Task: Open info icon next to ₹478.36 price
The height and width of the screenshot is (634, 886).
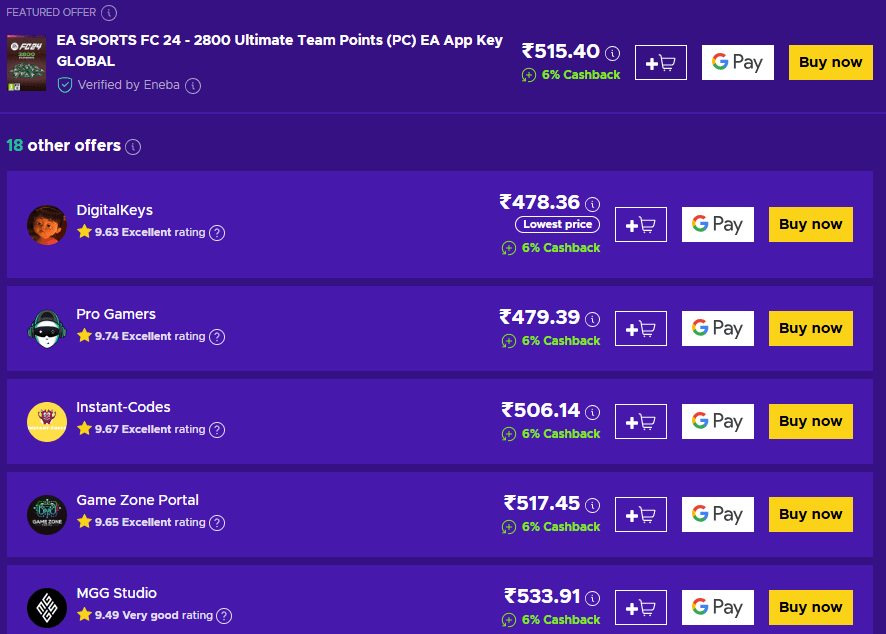Action: (592, 204)
